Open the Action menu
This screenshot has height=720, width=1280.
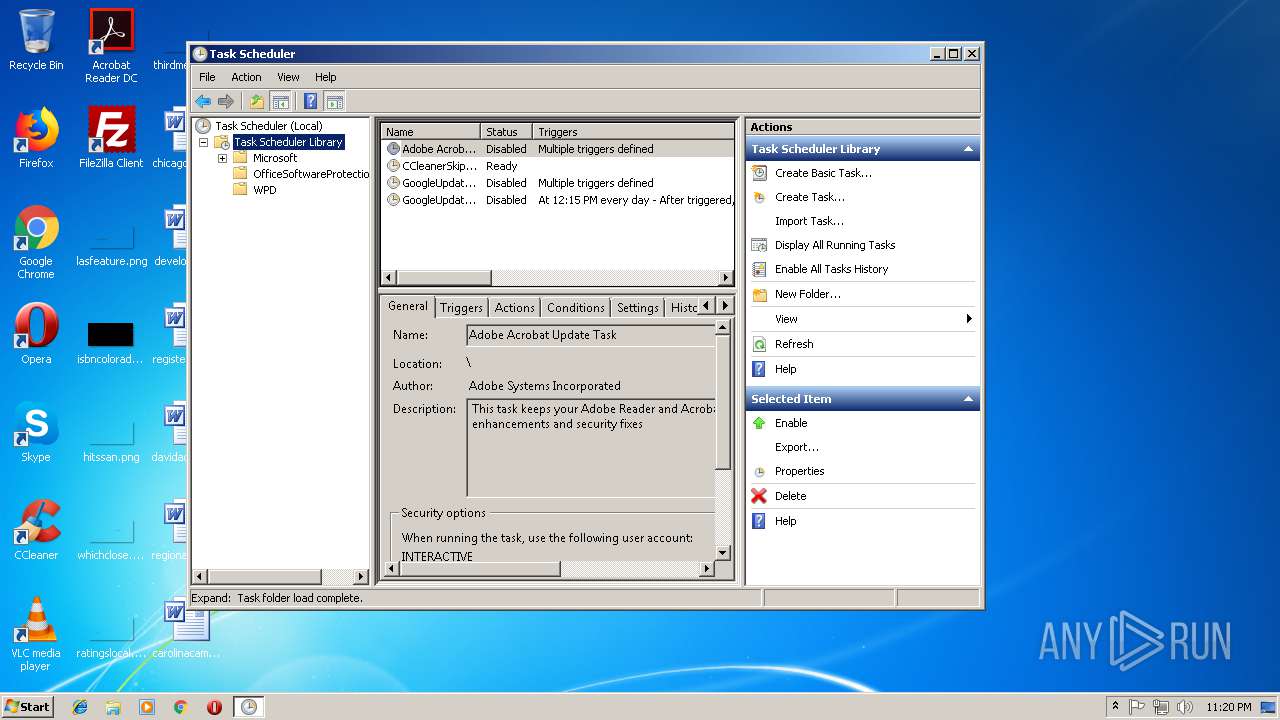[246, 77]
